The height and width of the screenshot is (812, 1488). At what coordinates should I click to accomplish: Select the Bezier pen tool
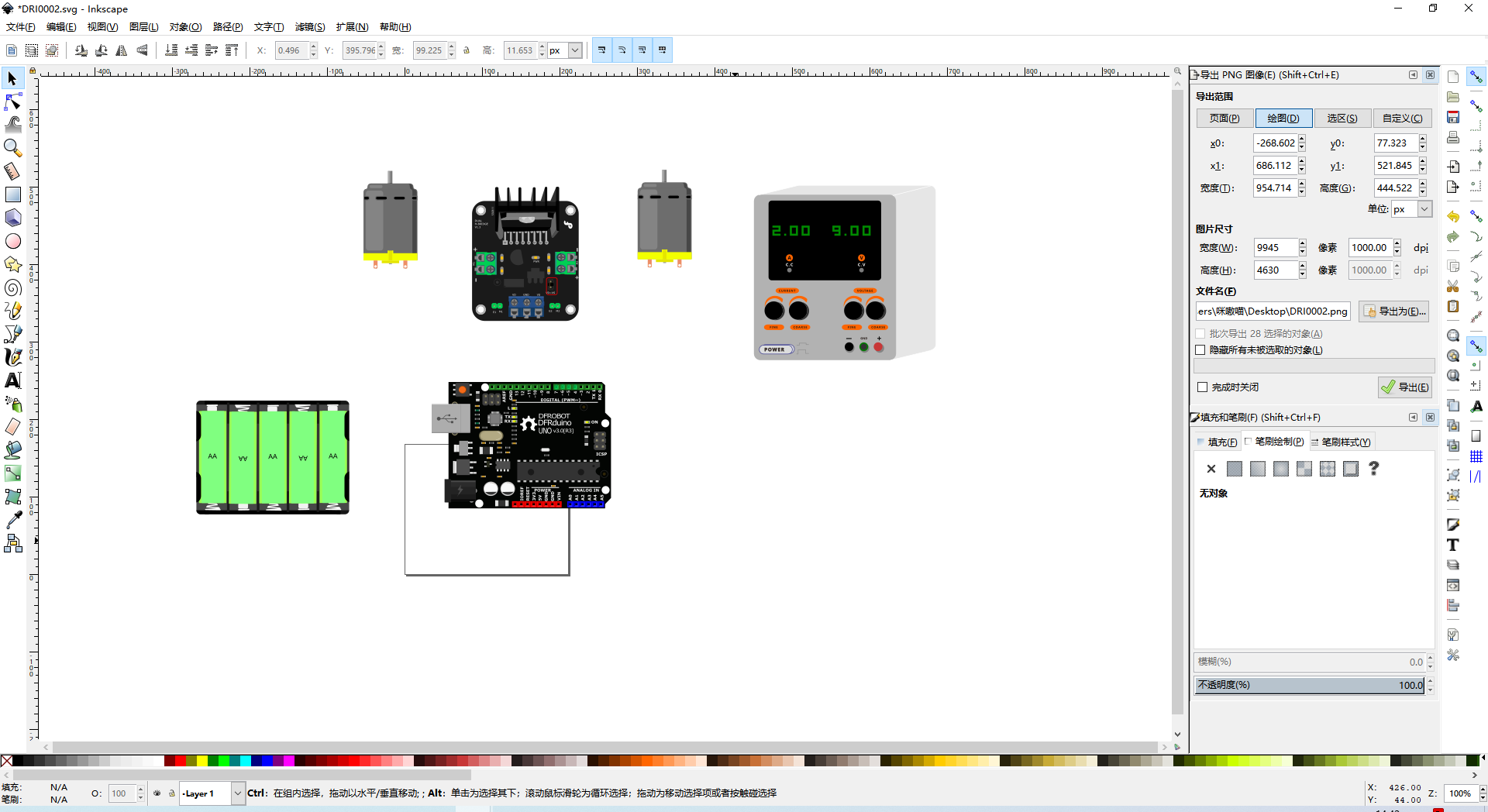pos(12,334)
